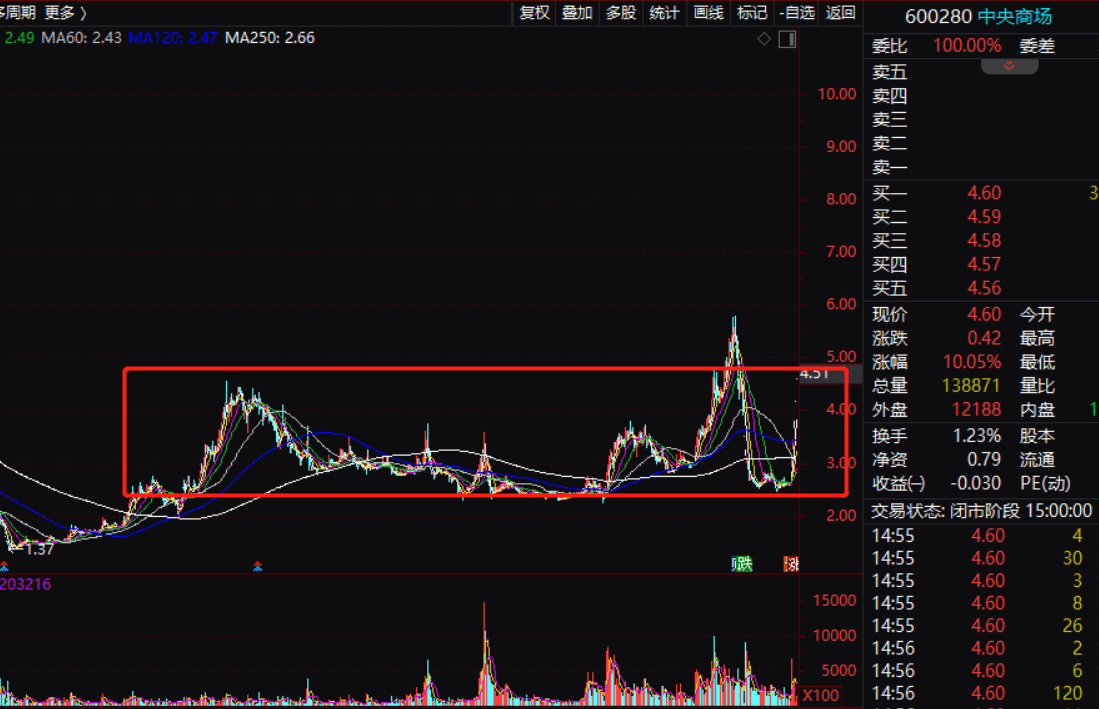The width and height of the screenshot is (1099, 709).
Task: Open the 复权 price adjustment menu
Action: tap(534, 13)
